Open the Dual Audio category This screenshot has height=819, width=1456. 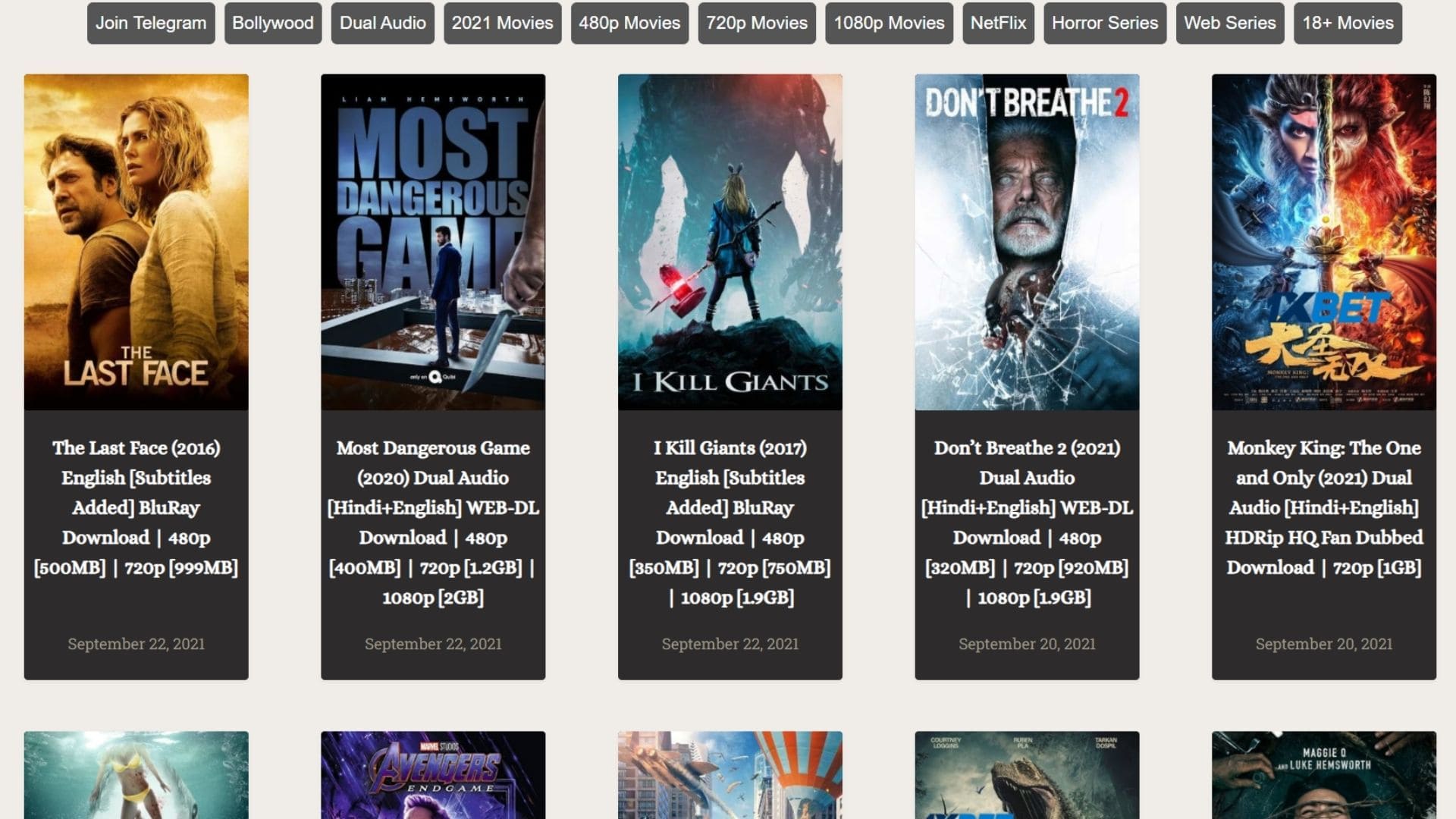pyautogui.click(x=383, y=23)
